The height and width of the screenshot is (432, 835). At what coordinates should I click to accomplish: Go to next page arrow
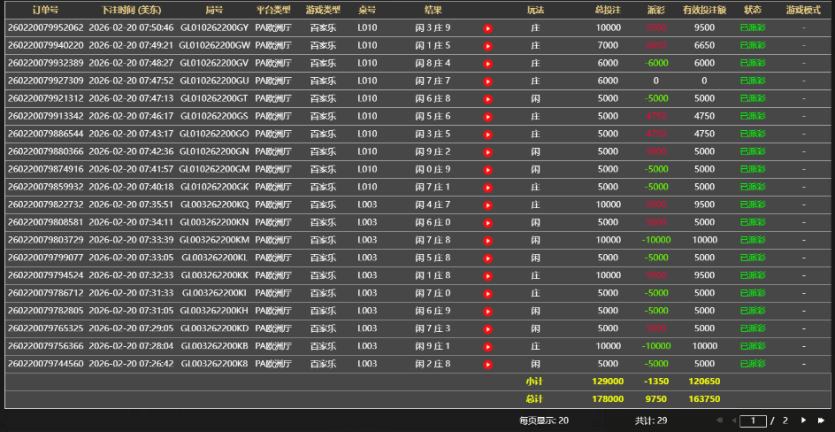tap(803, 421)
